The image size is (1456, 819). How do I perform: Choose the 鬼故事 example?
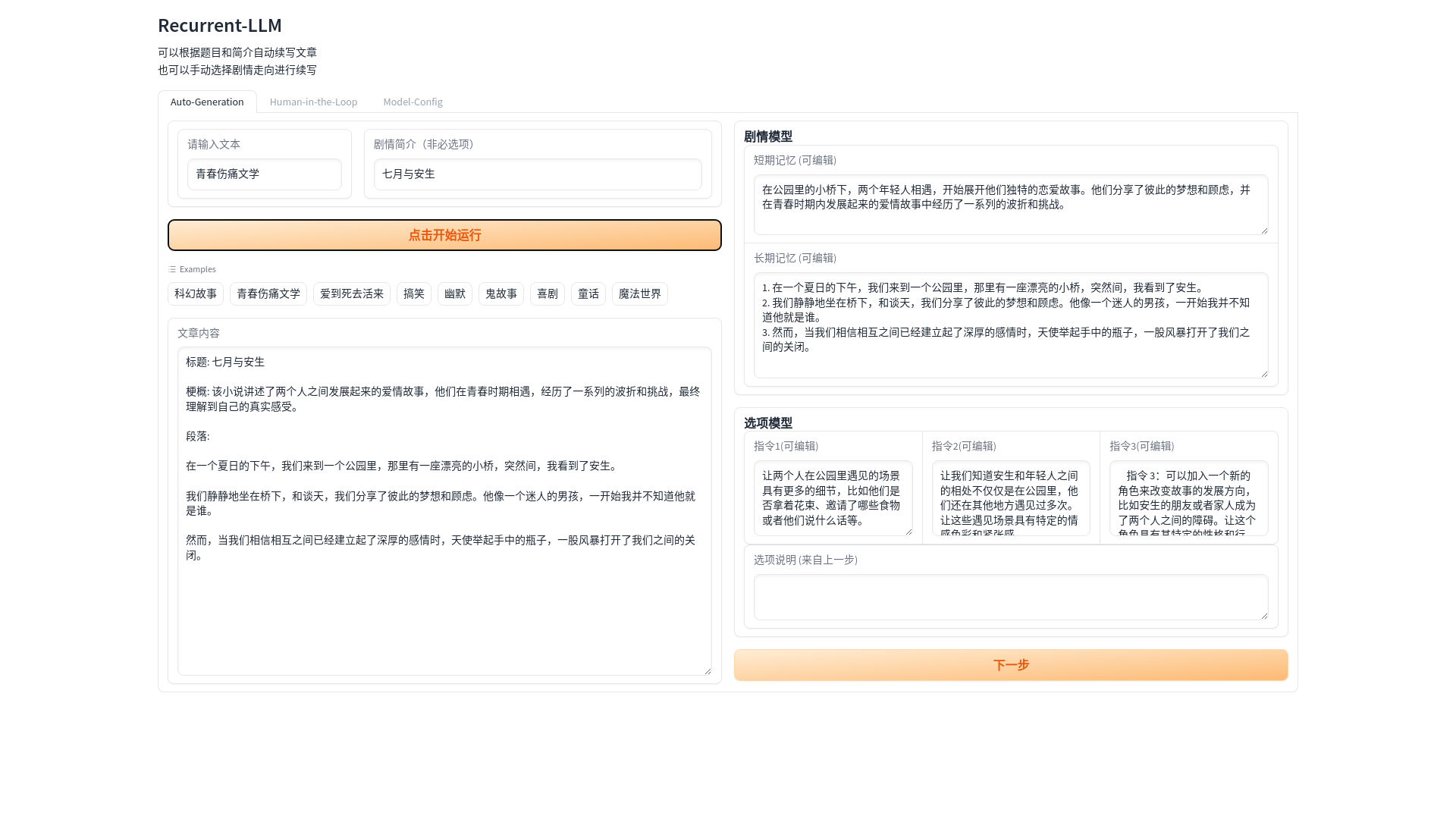point(501,293)
